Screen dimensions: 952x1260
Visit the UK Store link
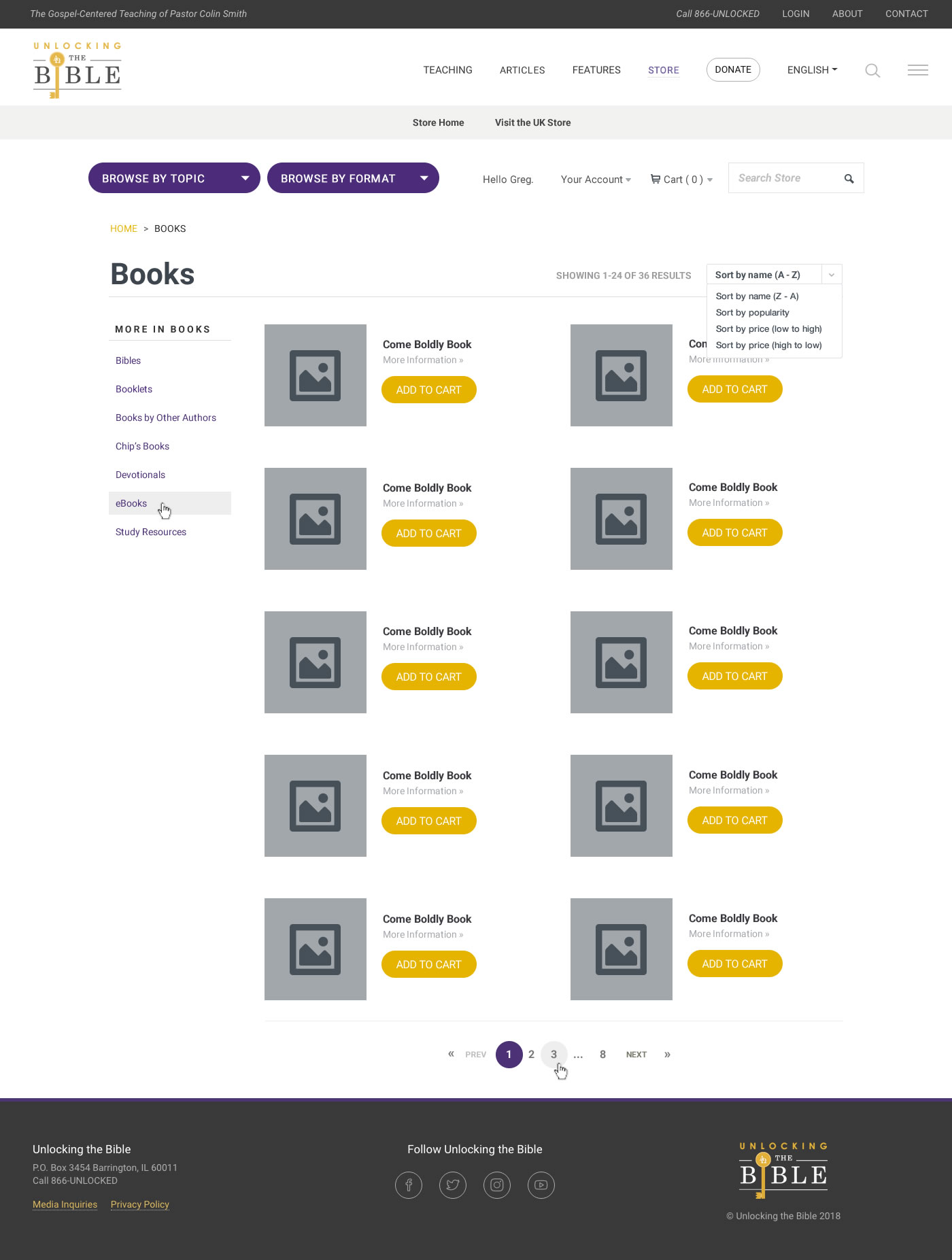coord(532,122)
